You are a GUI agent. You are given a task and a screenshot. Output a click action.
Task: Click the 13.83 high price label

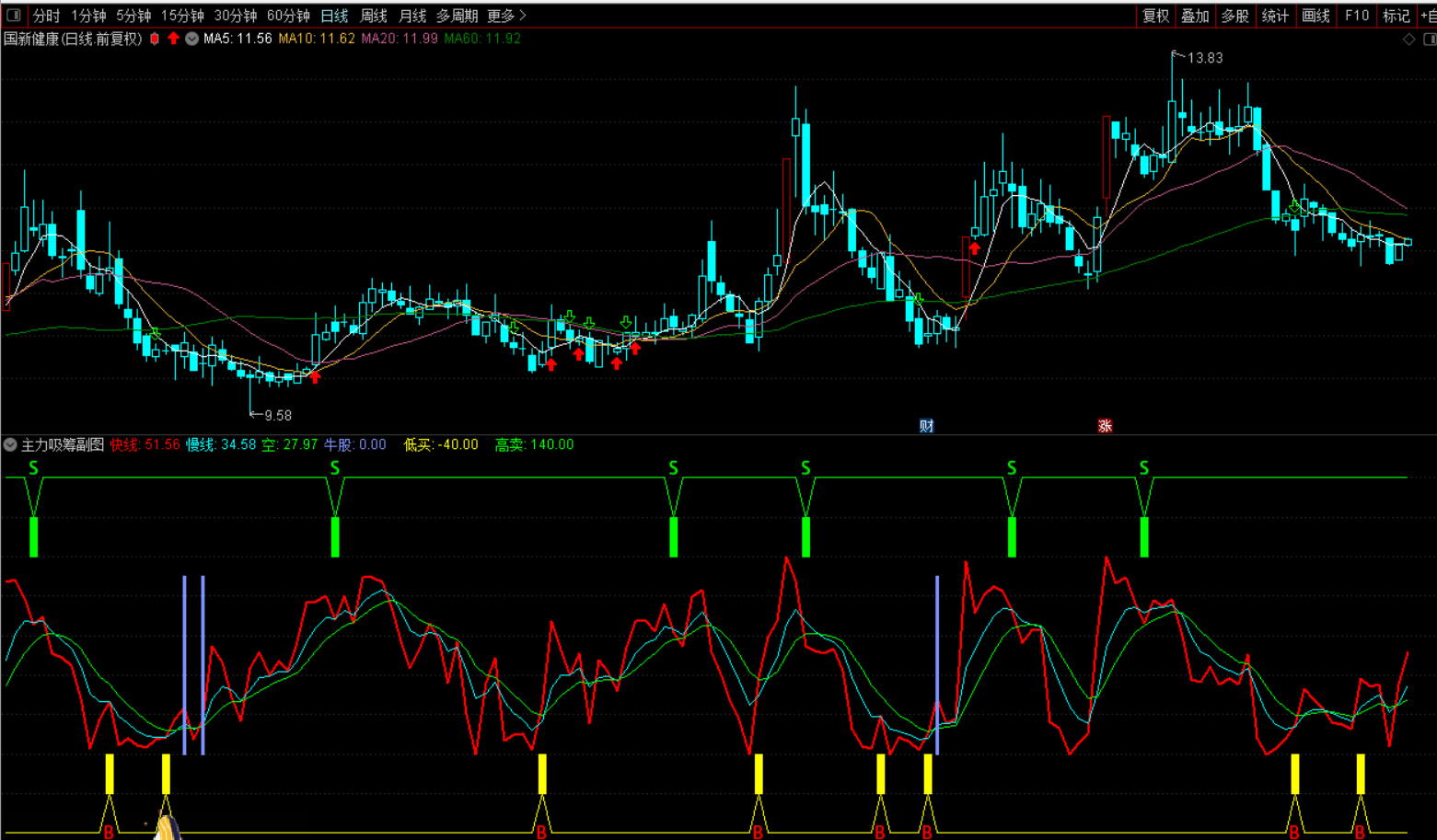pyautogui.click(x=1205, y=58)
